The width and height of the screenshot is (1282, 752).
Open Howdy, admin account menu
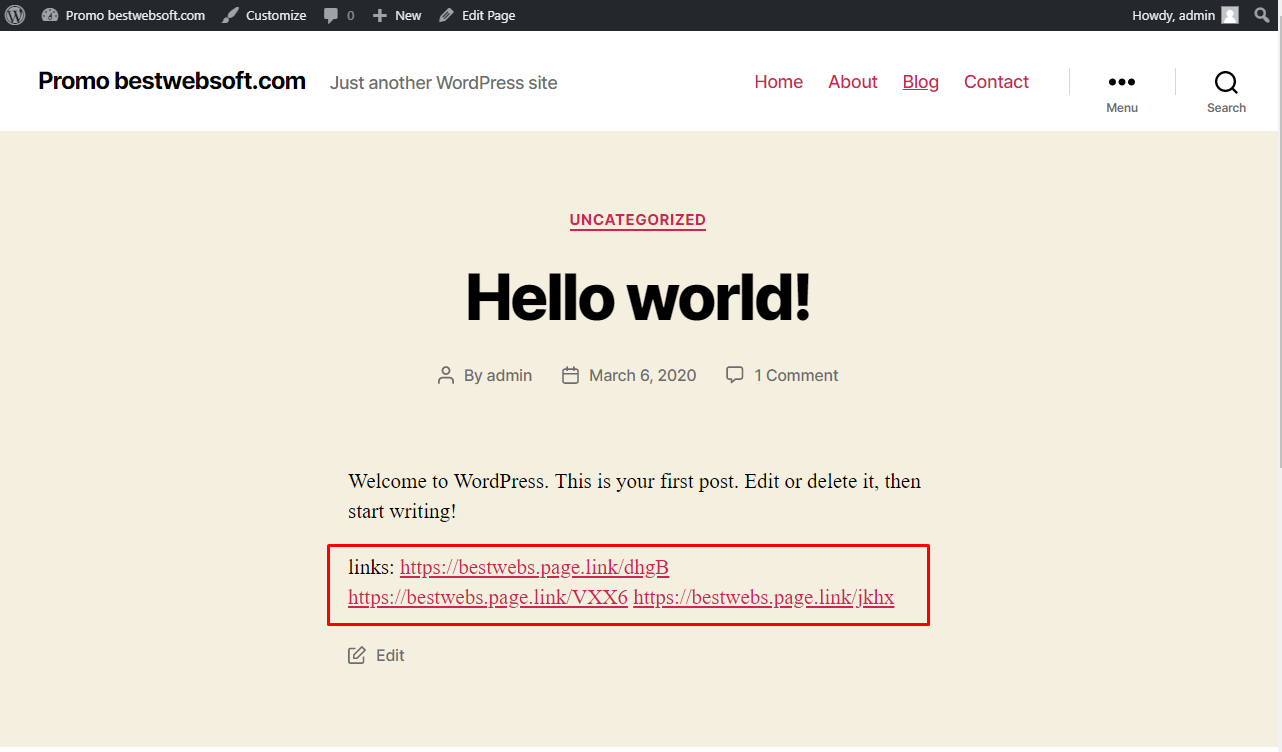point(1185,15)
